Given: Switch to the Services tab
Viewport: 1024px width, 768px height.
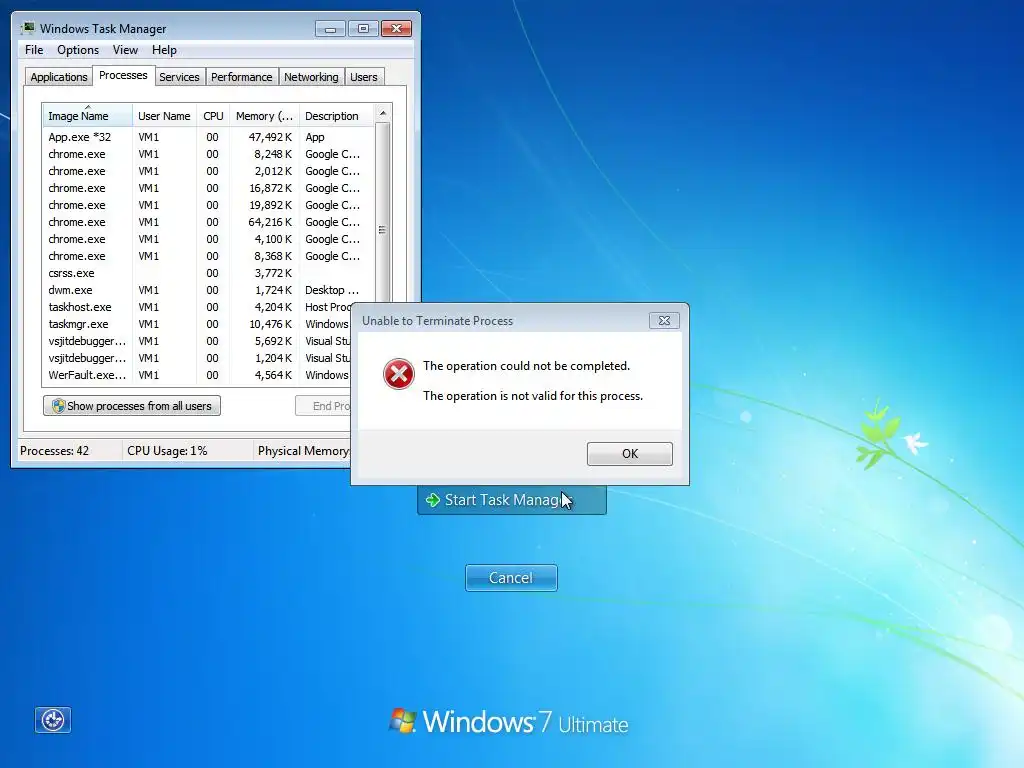Looking at the screenshot, I should pos(179,77).
